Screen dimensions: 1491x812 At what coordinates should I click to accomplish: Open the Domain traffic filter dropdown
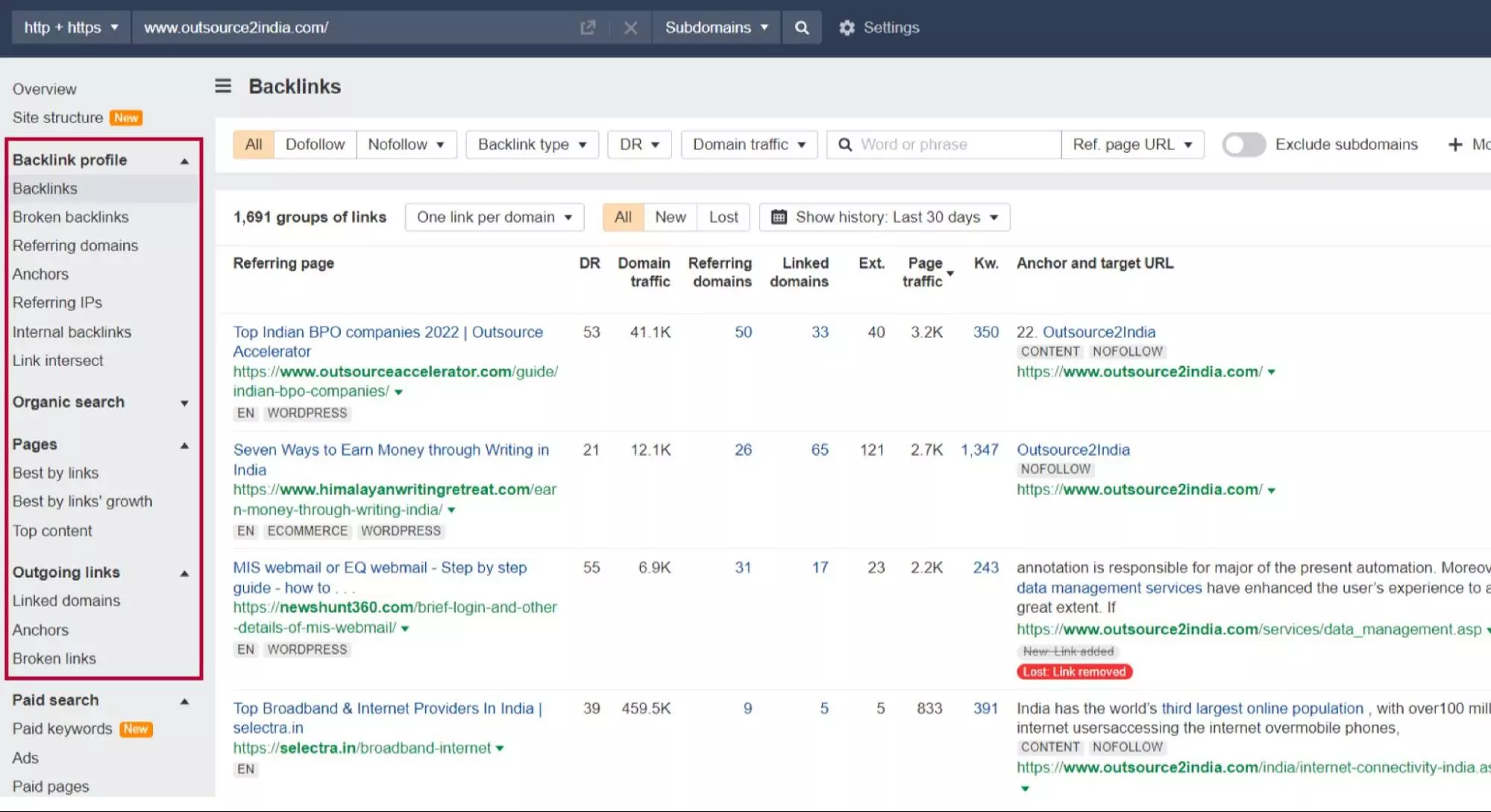749,145
